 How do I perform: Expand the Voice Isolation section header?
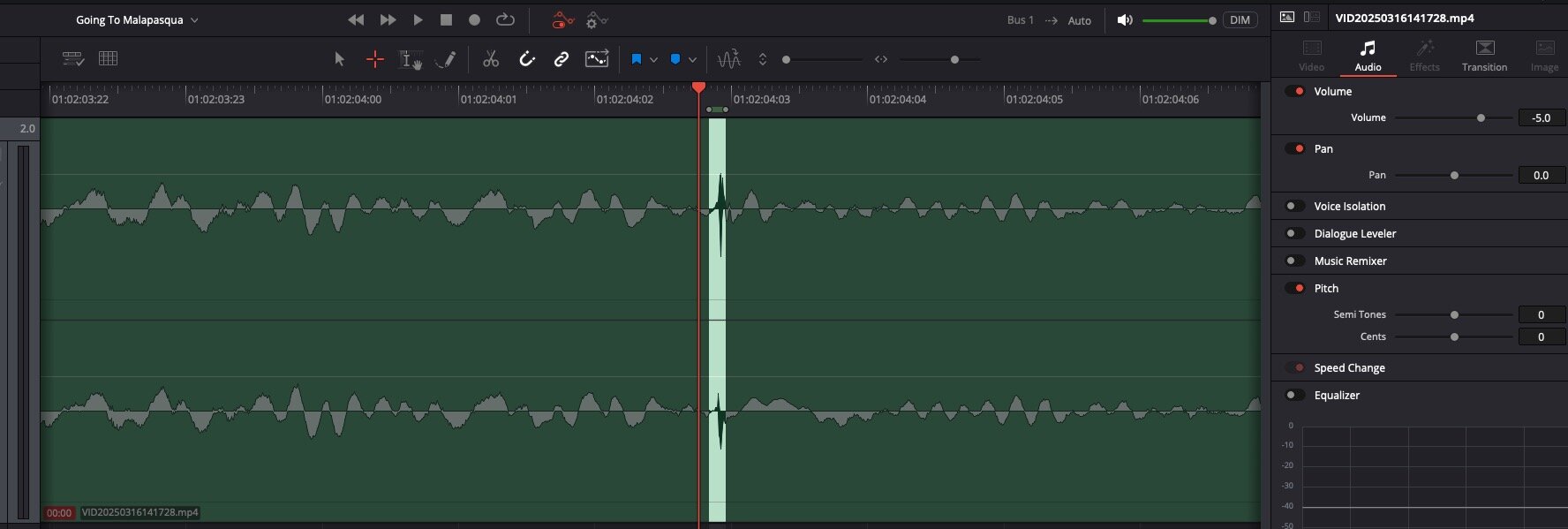point(1349,206)
